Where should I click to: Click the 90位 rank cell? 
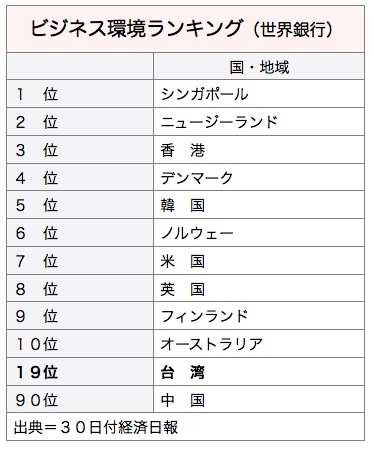[80, 400]
